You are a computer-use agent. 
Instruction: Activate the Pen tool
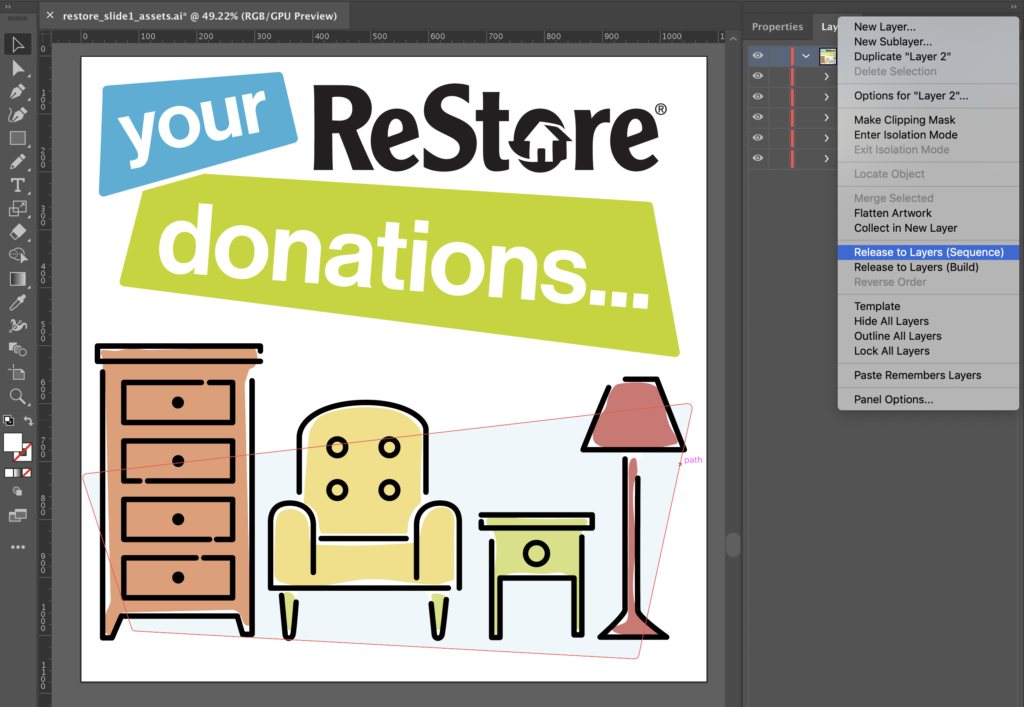(17, 91)
